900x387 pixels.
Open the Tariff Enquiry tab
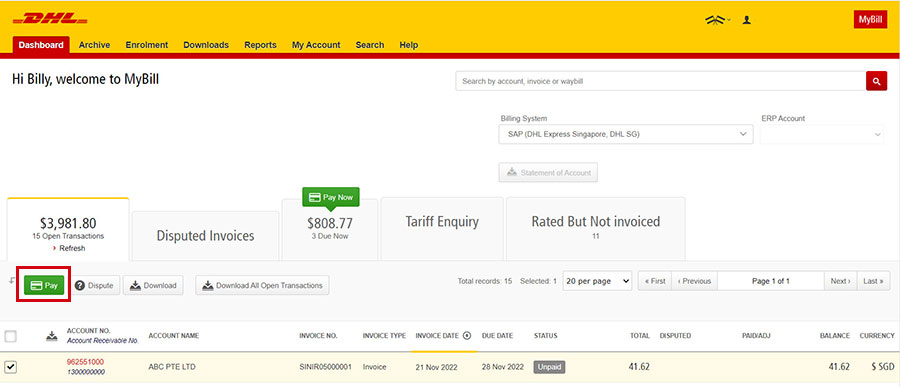[x=442, y=229]
